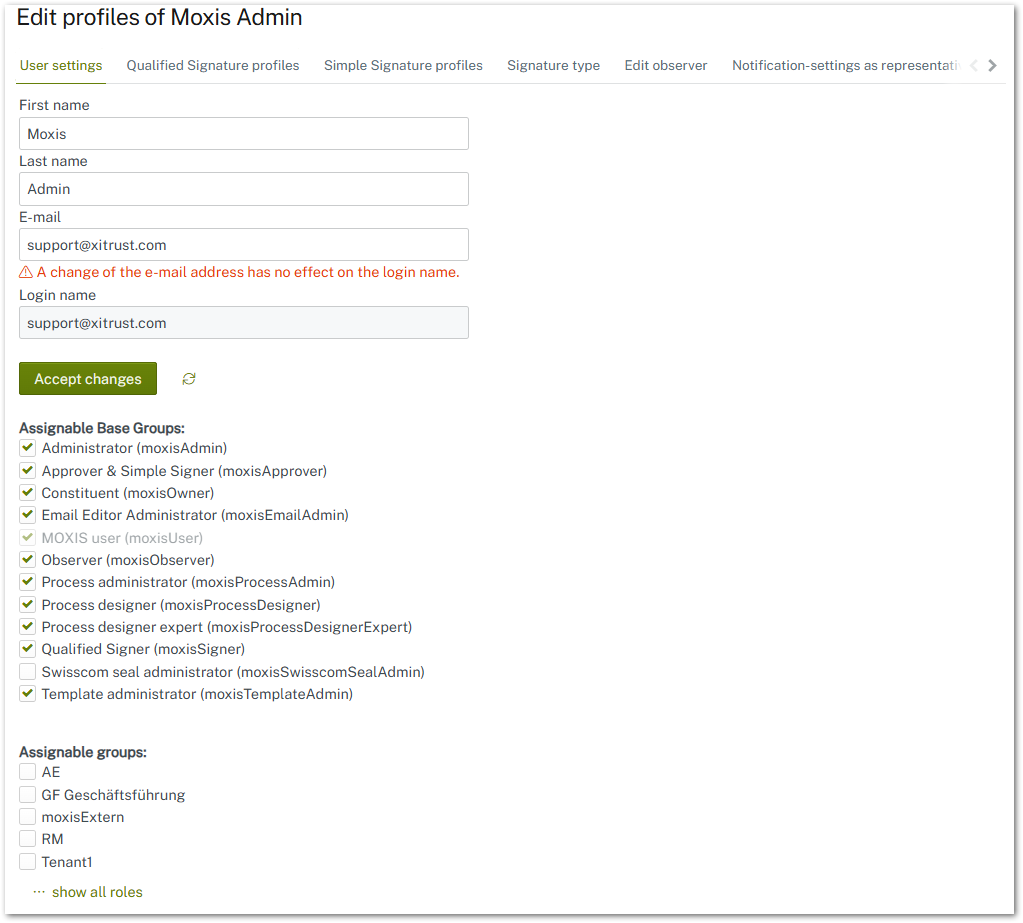Go to the Signature type tab
Image resolution: width=1023 pixels, height=923 pixels.
pyautogui.click(x=553, y=66)
